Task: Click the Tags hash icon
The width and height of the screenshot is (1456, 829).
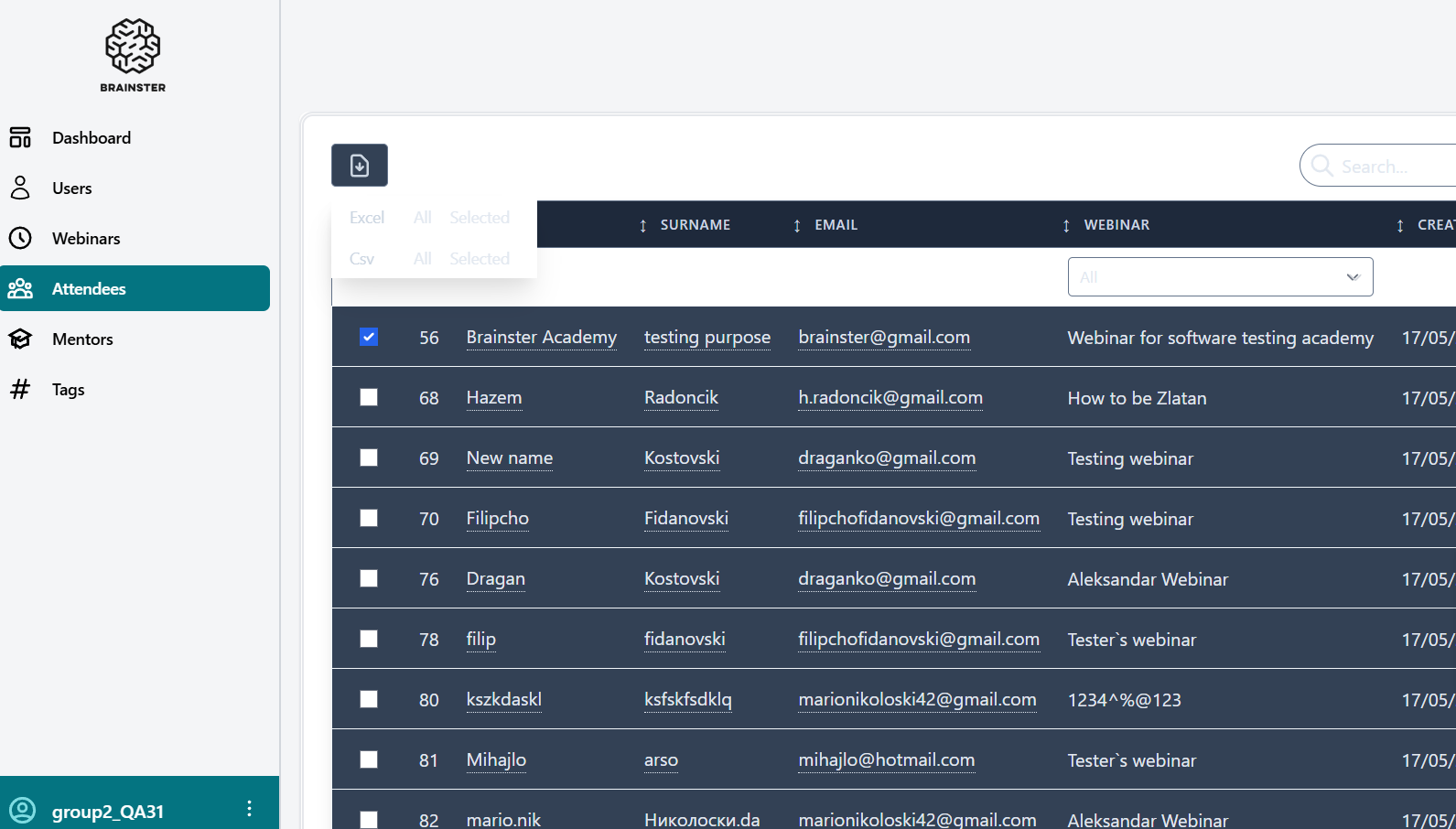Action: [x=20, y=389]
